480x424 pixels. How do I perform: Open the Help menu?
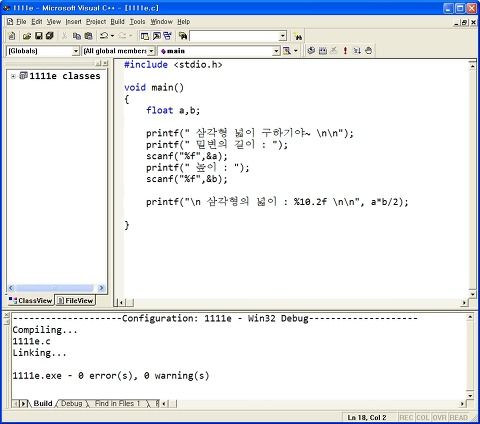tap(183, 22)
